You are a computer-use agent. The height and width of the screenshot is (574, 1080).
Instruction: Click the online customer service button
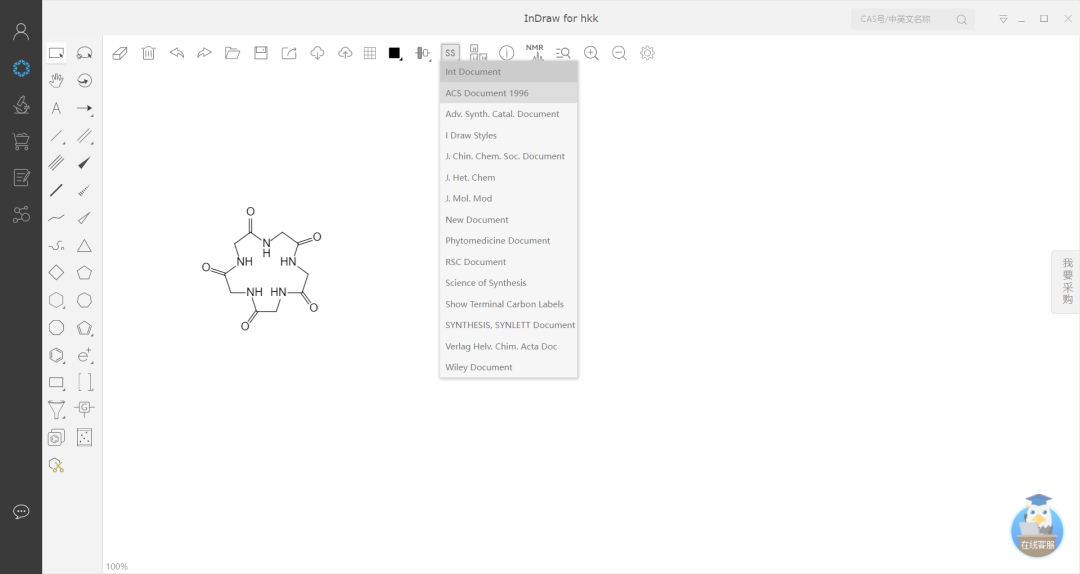(x=1037, y=525)
